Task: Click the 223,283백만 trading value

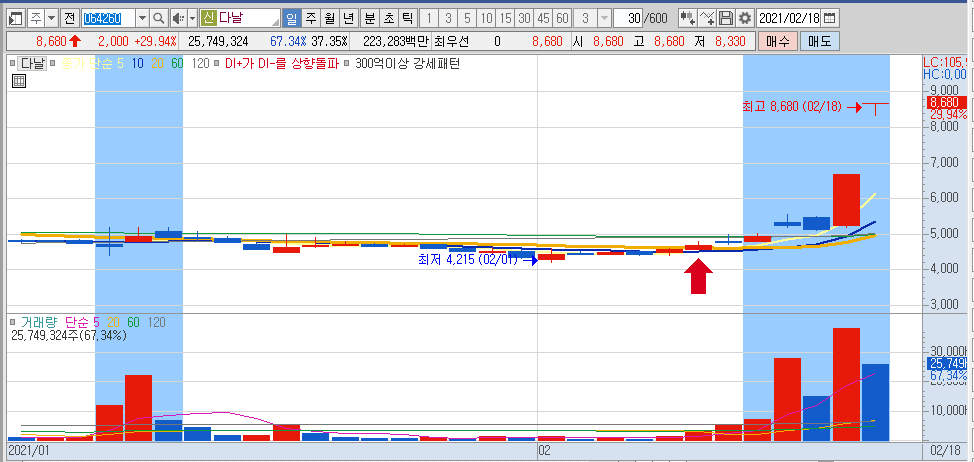Action: point(397,42)
